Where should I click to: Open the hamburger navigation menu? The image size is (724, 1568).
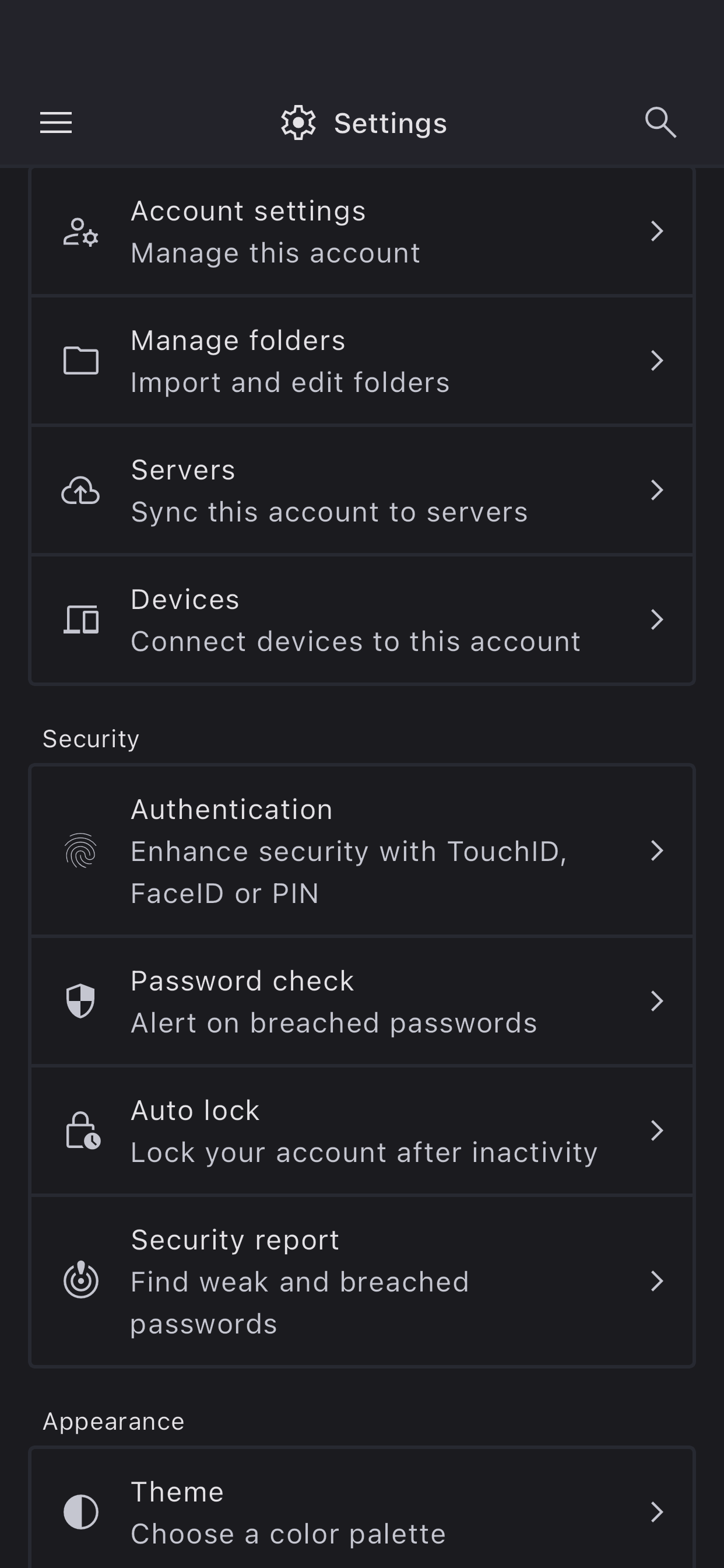[x=56, y=123]
